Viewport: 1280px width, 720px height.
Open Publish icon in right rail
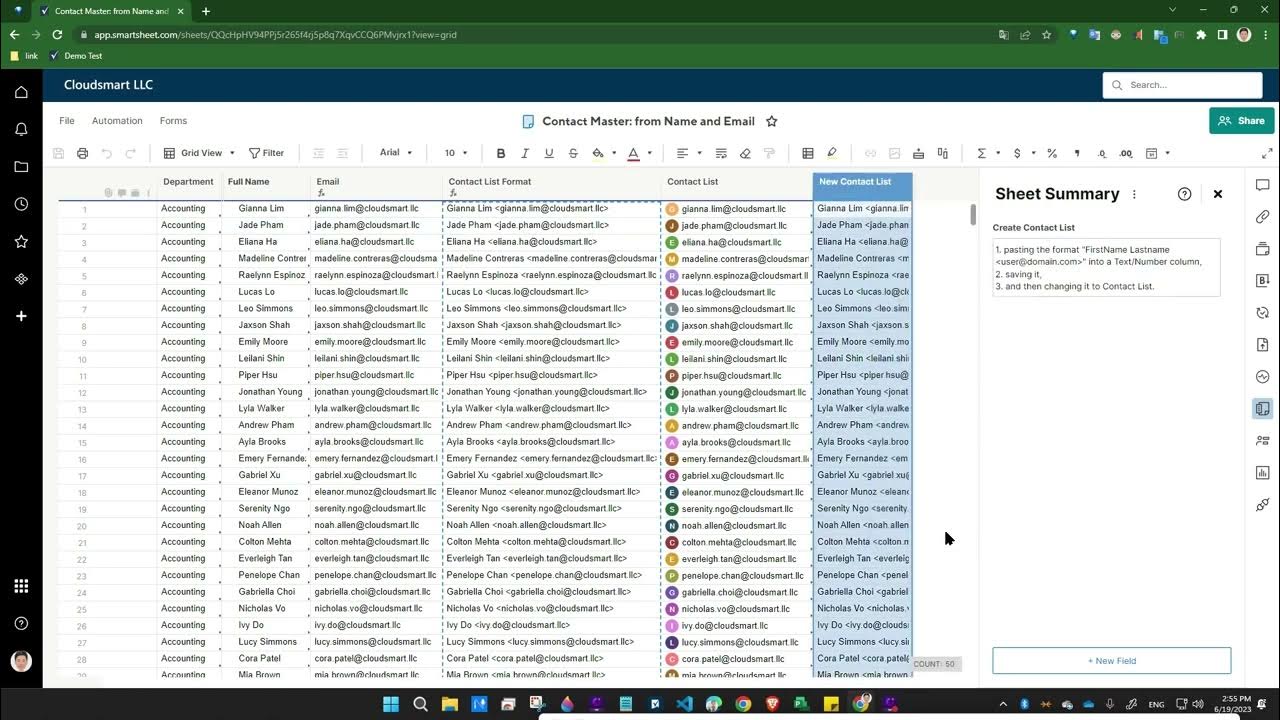pos(1263,345)
